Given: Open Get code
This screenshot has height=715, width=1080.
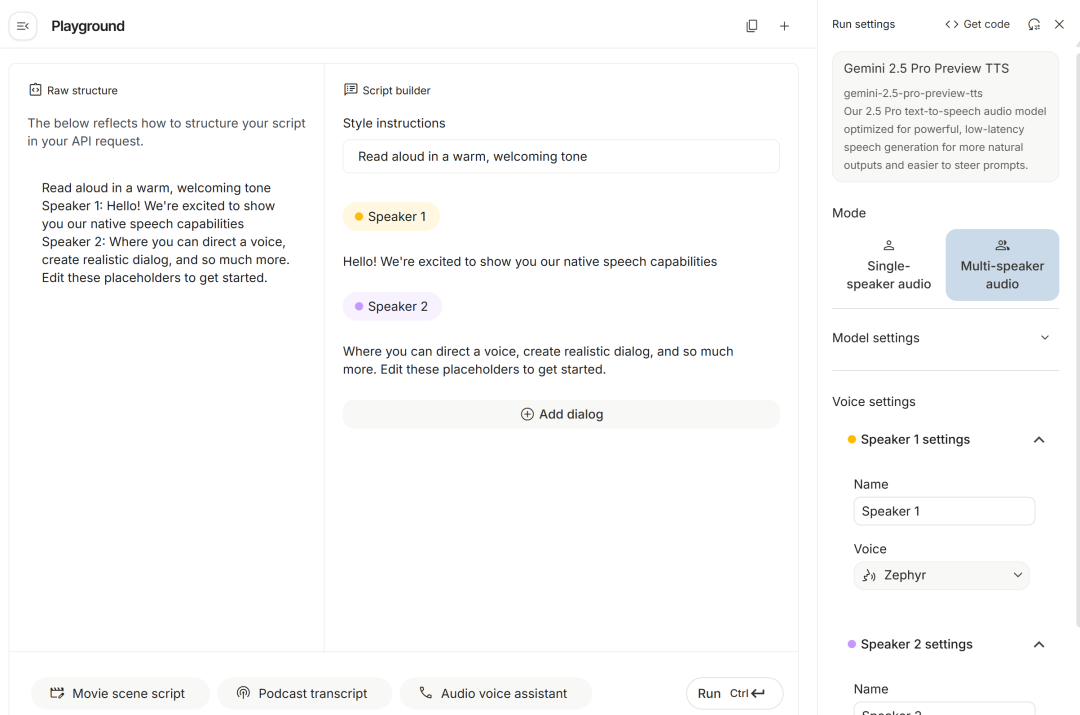Looking at the screenshot, I should coord(977,24).
